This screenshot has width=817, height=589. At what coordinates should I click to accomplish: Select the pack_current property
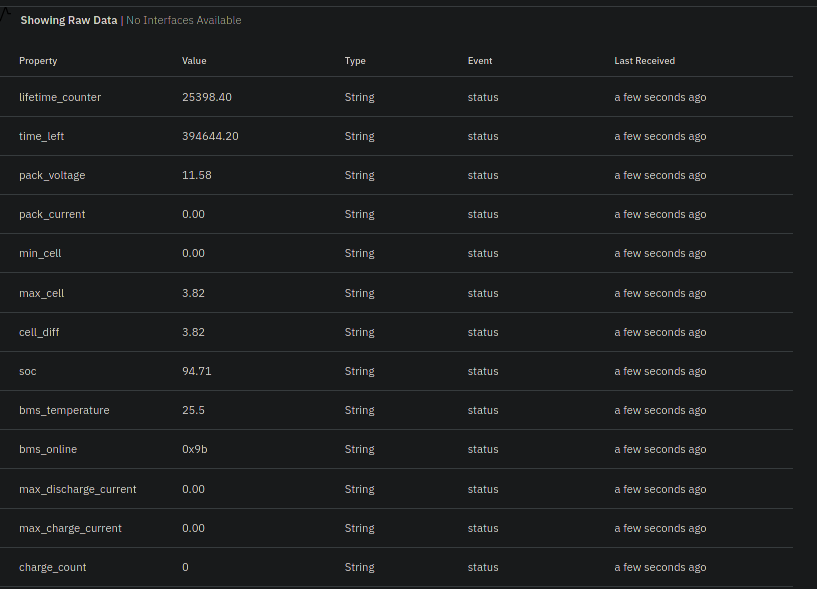tap(52, 214)
